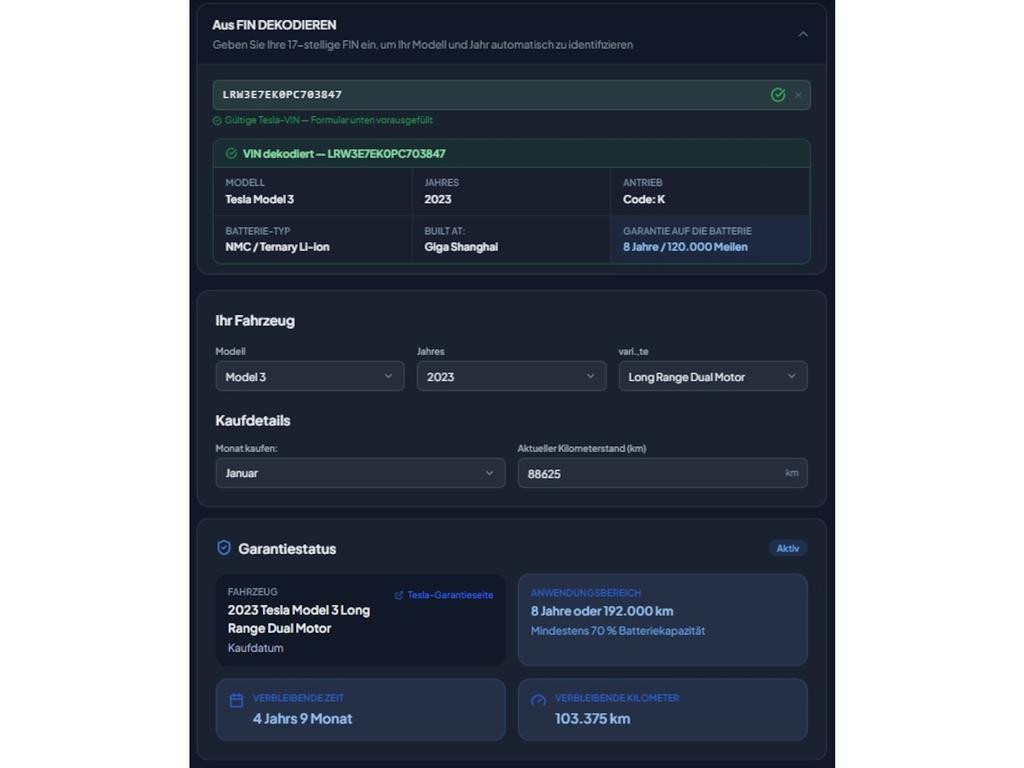Clear the VIN with the X icon
Screen dimensions: 1024x768
coord(798,95)
